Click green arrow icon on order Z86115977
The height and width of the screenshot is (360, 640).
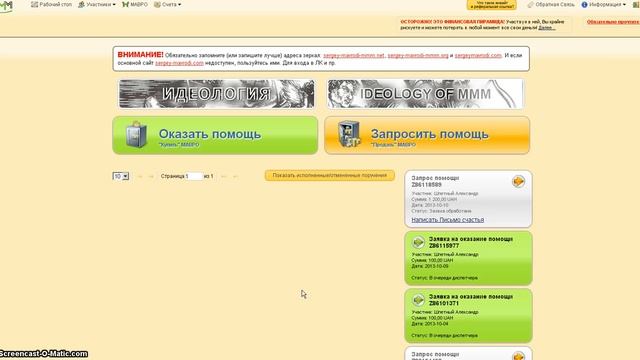pyautogui.click(x=418, y=242)
